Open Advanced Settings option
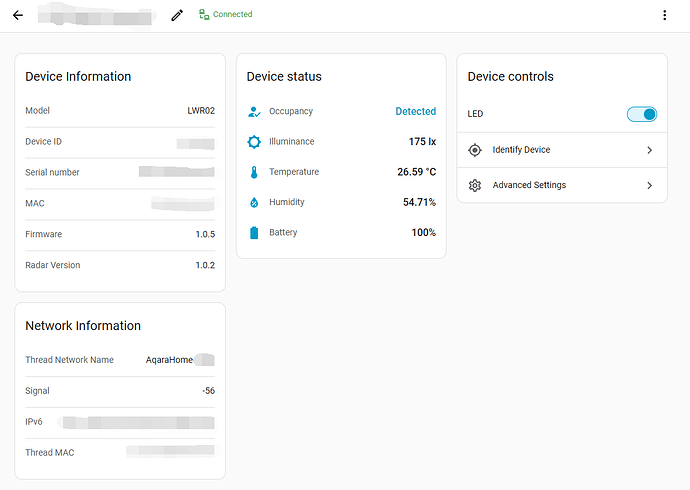The image size is (690, 490). point(562,185)
